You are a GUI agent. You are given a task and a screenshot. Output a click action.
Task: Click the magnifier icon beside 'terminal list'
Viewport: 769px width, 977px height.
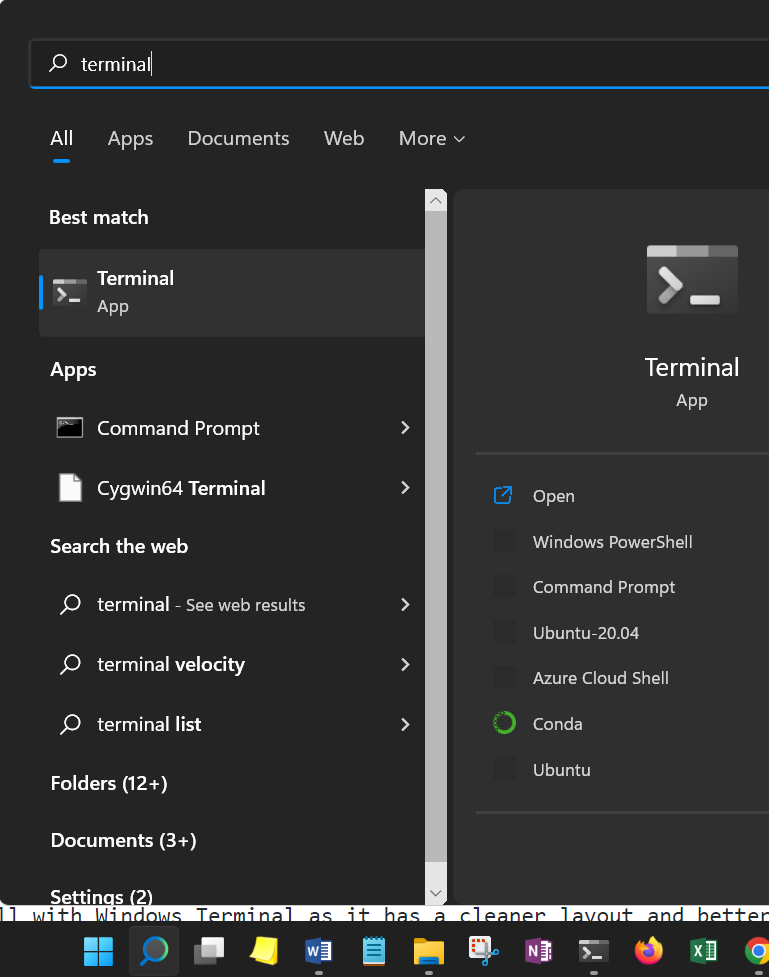click(70, 724)
